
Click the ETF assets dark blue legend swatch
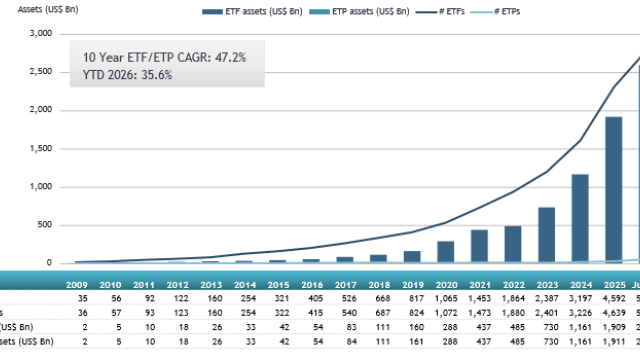click(212, 12)
